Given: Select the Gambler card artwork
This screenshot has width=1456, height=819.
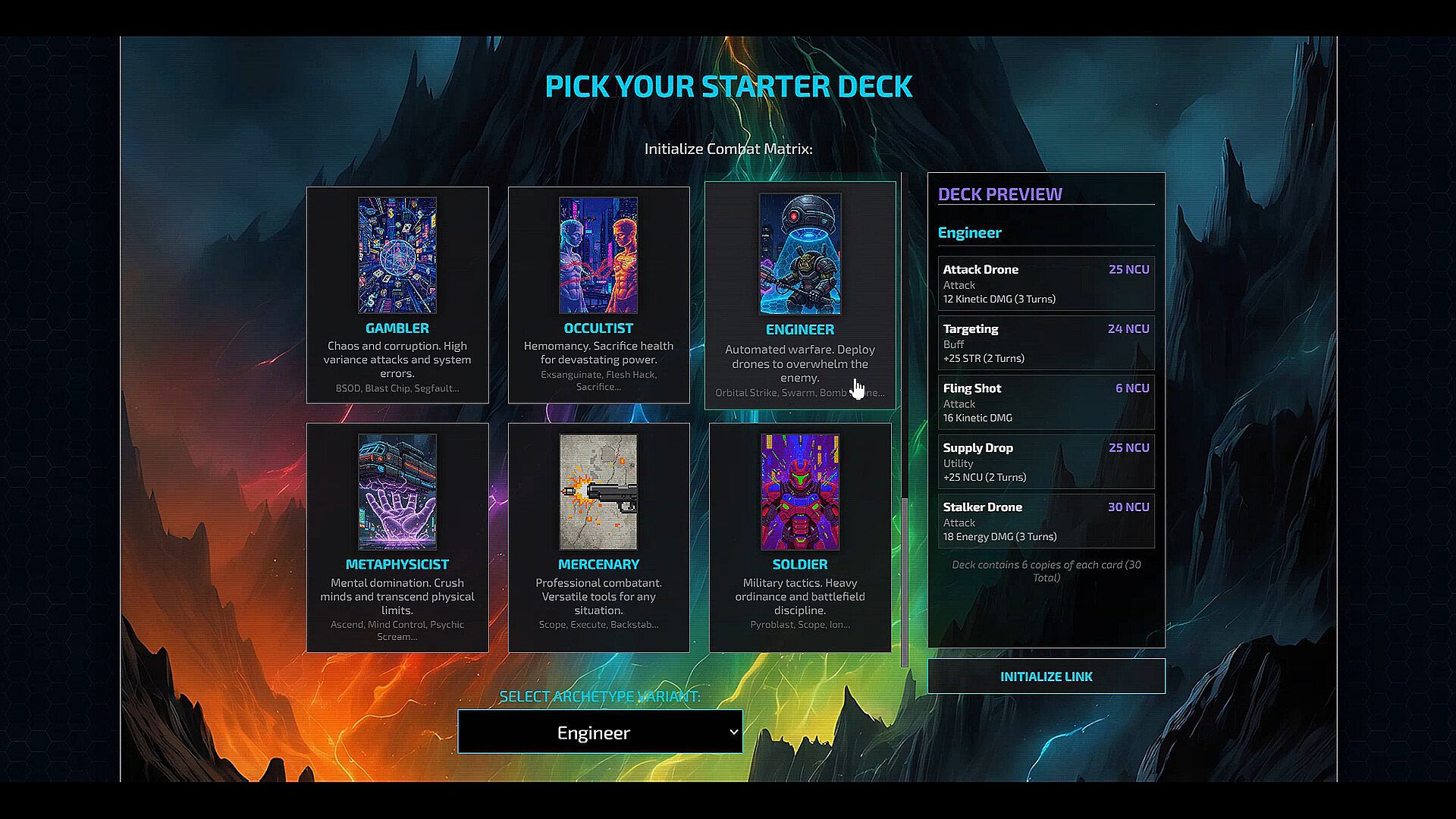Looking at the screenshot, I should pos(397,255).
